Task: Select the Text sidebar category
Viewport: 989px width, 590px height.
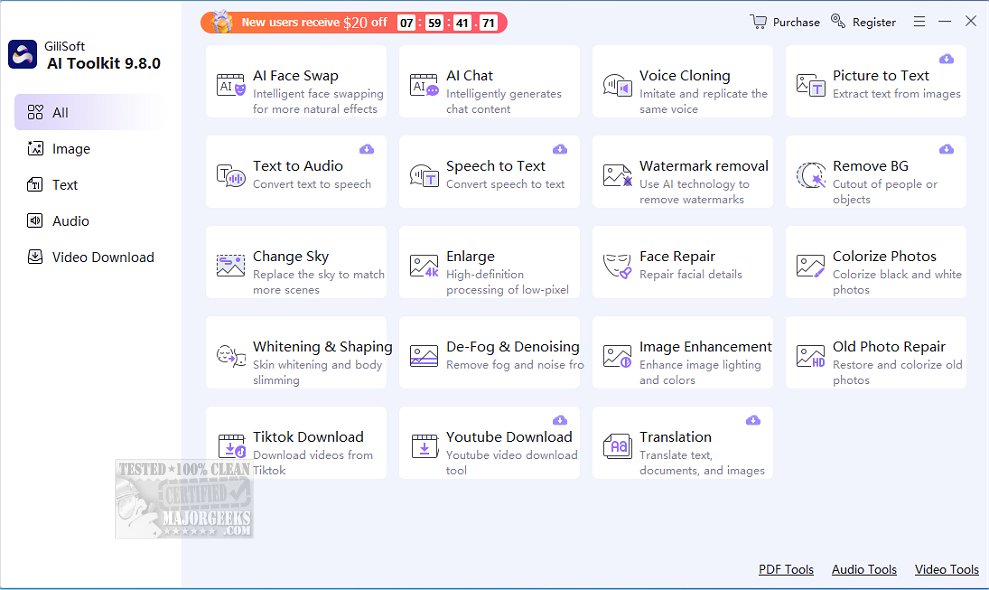Action: click(62, 185)
